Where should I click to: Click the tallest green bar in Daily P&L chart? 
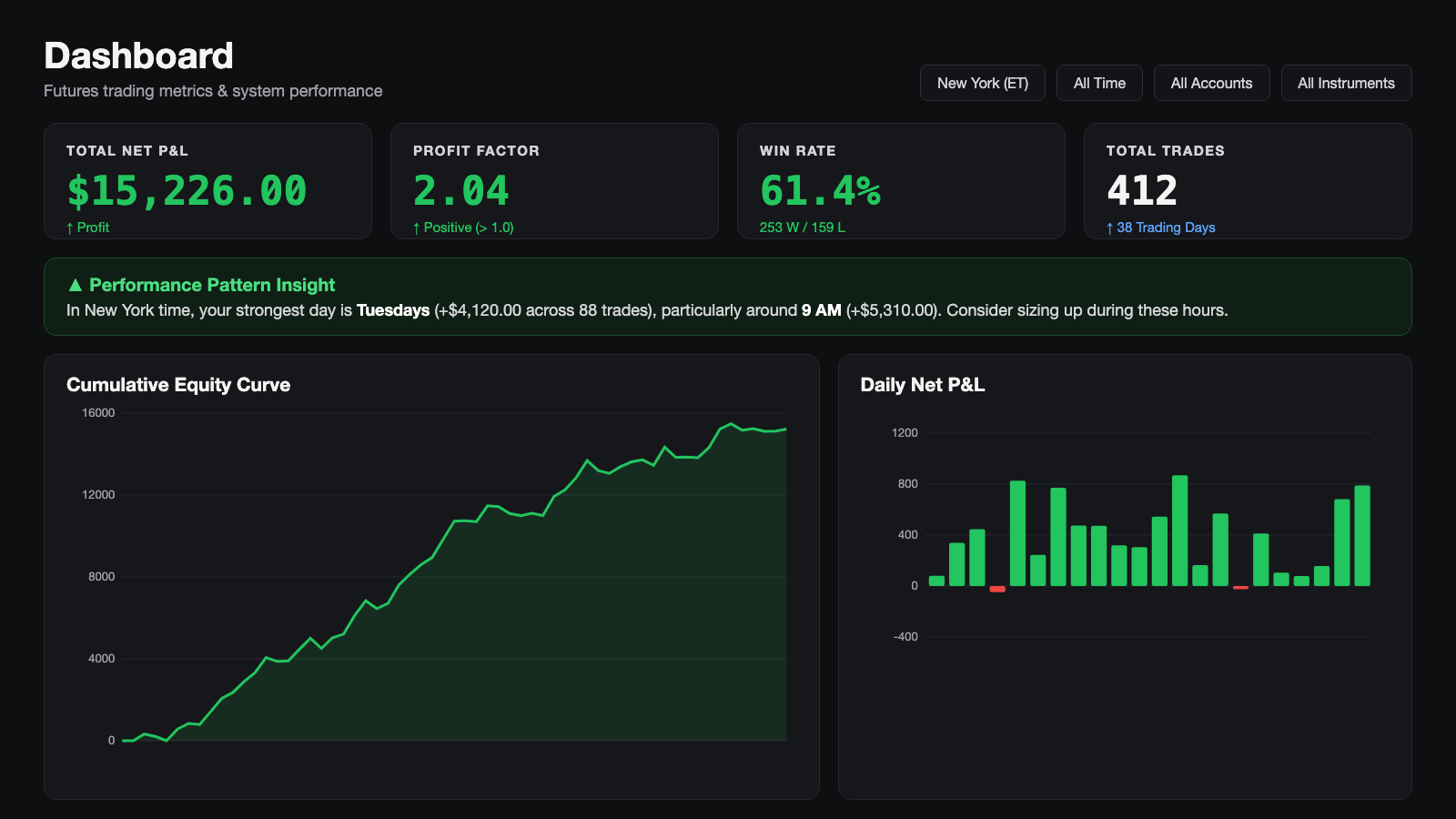(x=1180, y=531)
